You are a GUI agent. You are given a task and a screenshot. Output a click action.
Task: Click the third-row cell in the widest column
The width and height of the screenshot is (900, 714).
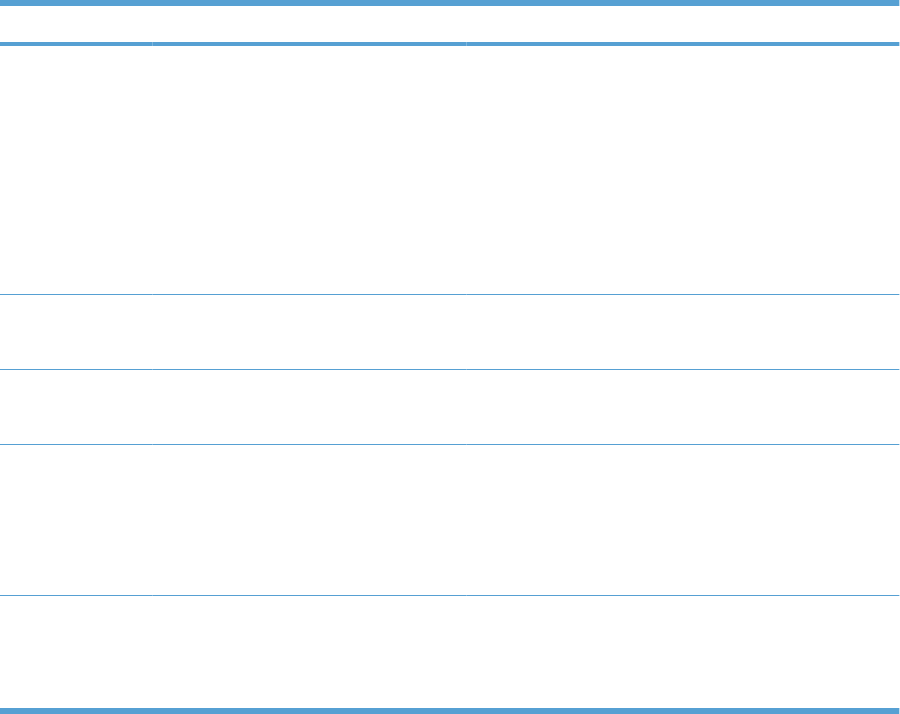pyautogui.click(x=683, y=407)
